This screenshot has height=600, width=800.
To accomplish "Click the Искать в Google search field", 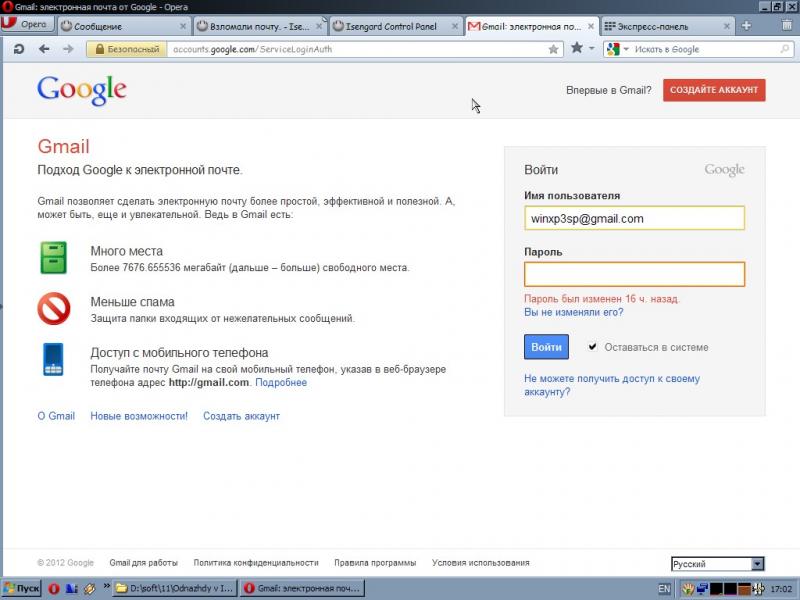I will tap(706, 49).
